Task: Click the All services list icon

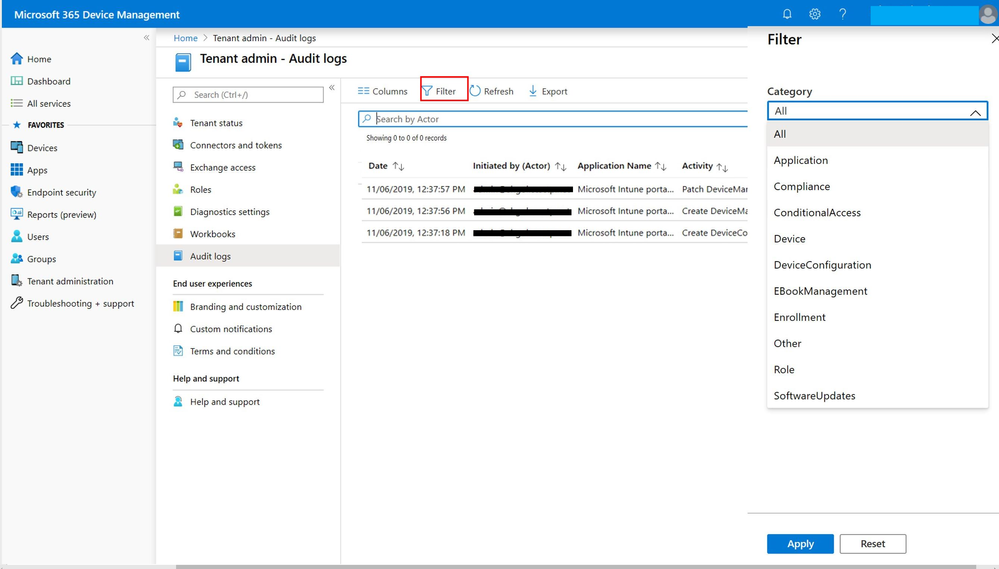Action: [x=17, y=103]
